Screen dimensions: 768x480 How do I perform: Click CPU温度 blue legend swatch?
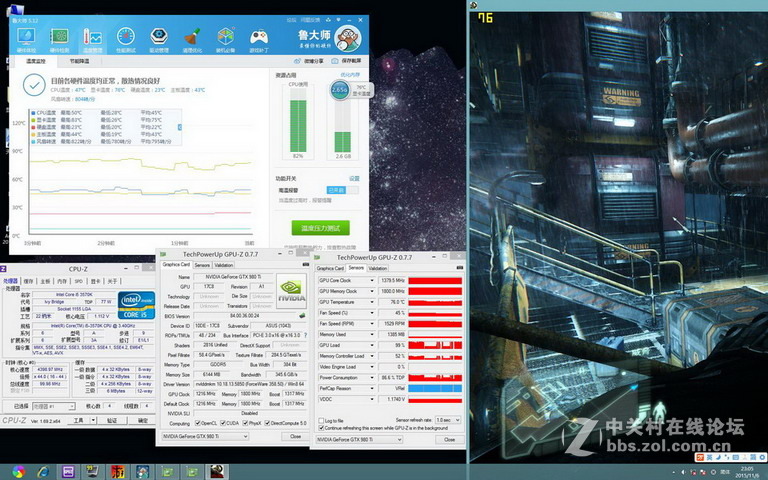click(x=33, y=113)
